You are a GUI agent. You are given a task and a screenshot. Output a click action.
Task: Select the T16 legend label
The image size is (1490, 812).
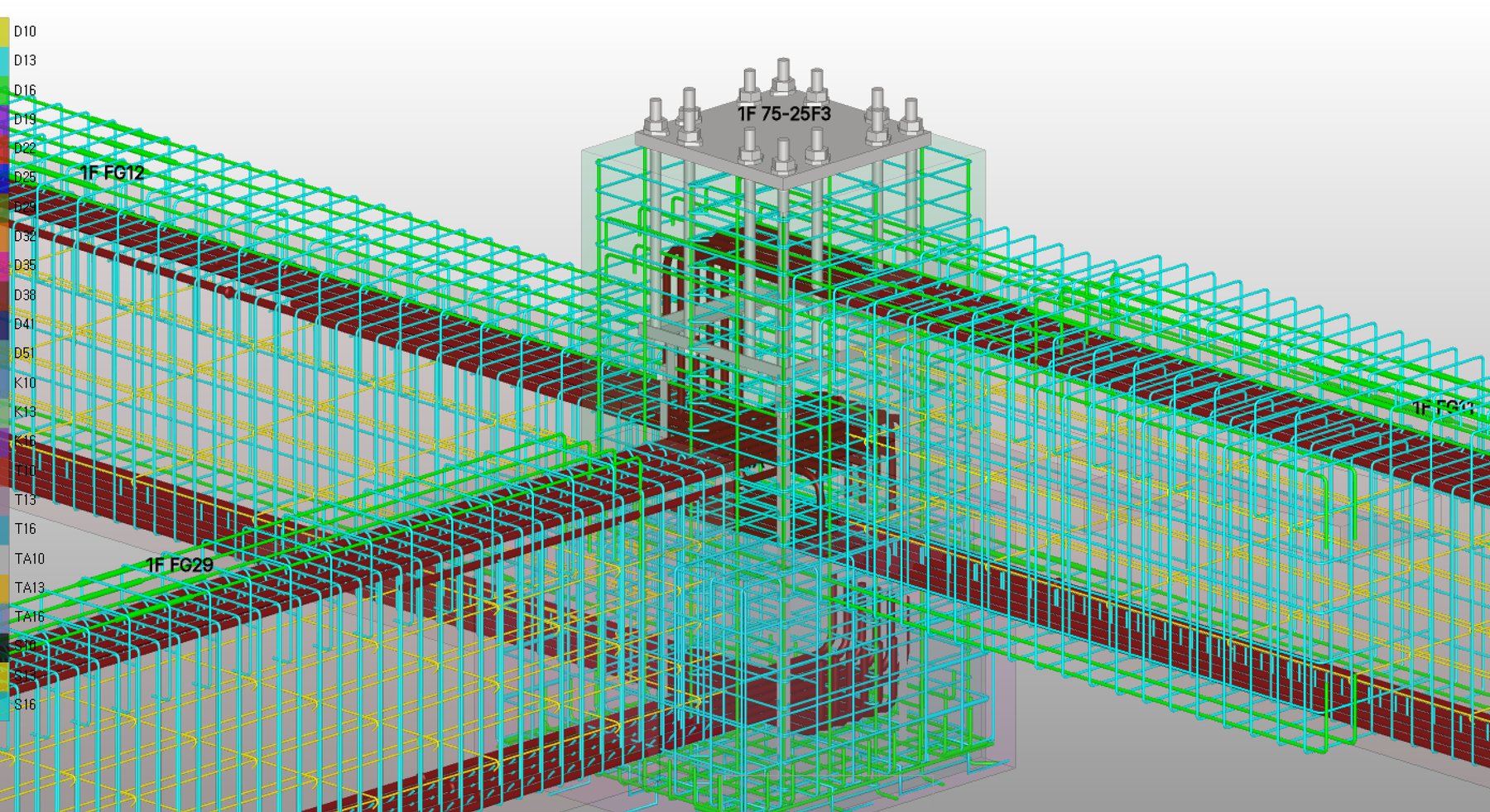coord(25,529)
